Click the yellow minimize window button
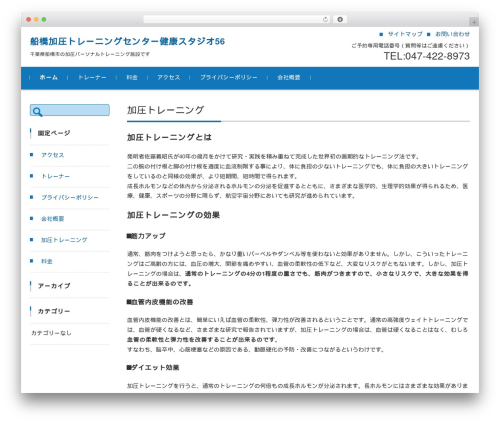The width and height of the screenshot is (500, 423). pyautogui.click(x=36, y=20)
